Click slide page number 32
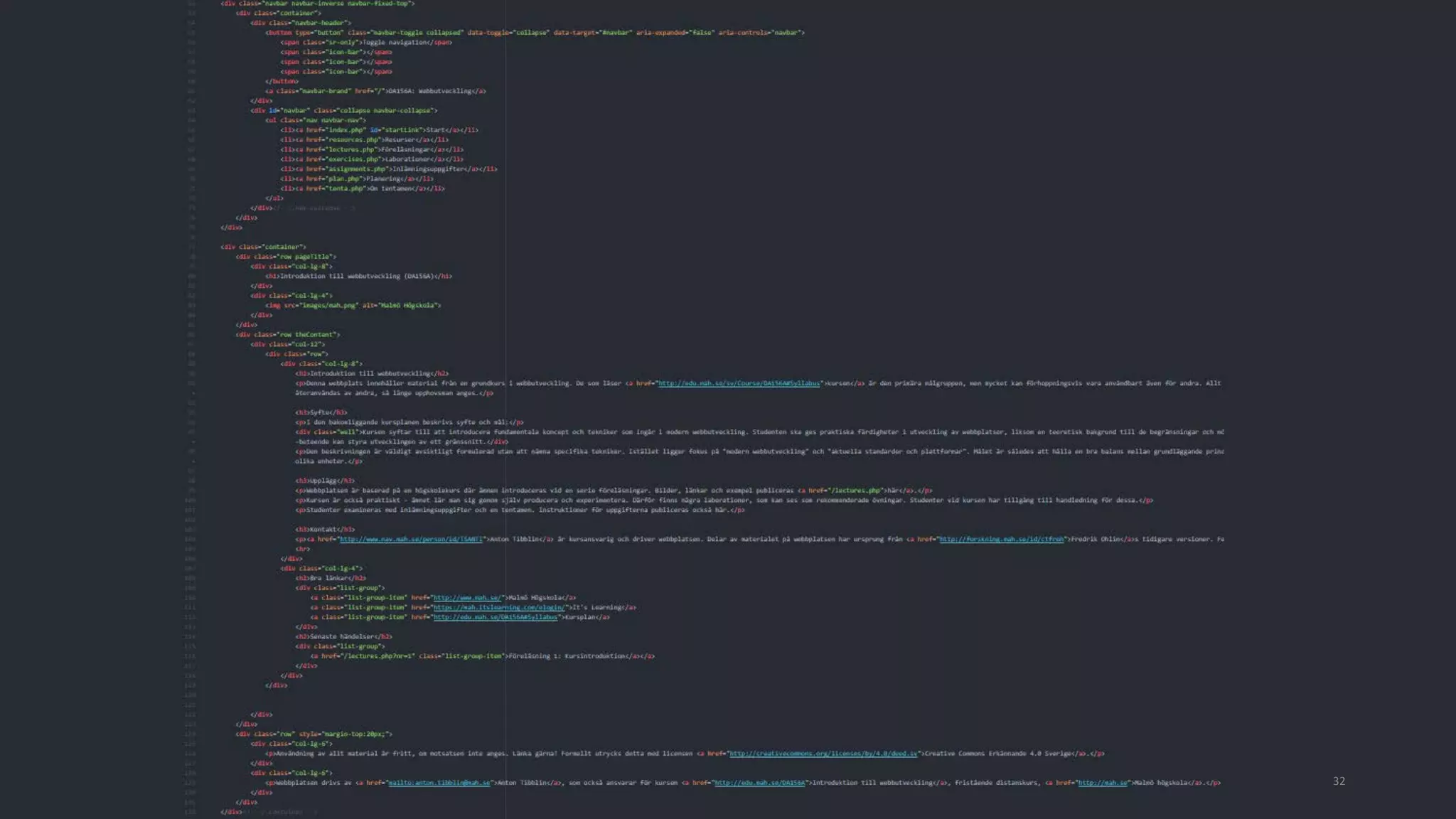1456x819 pixels. point(1339,781)
